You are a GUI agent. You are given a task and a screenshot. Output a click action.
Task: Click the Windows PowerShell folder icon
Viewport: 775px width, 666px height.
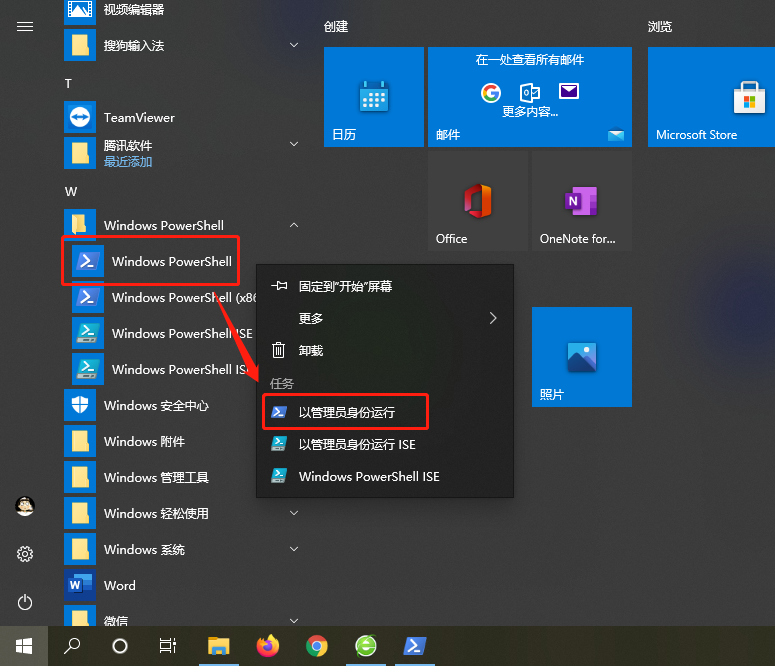[80, 225]
